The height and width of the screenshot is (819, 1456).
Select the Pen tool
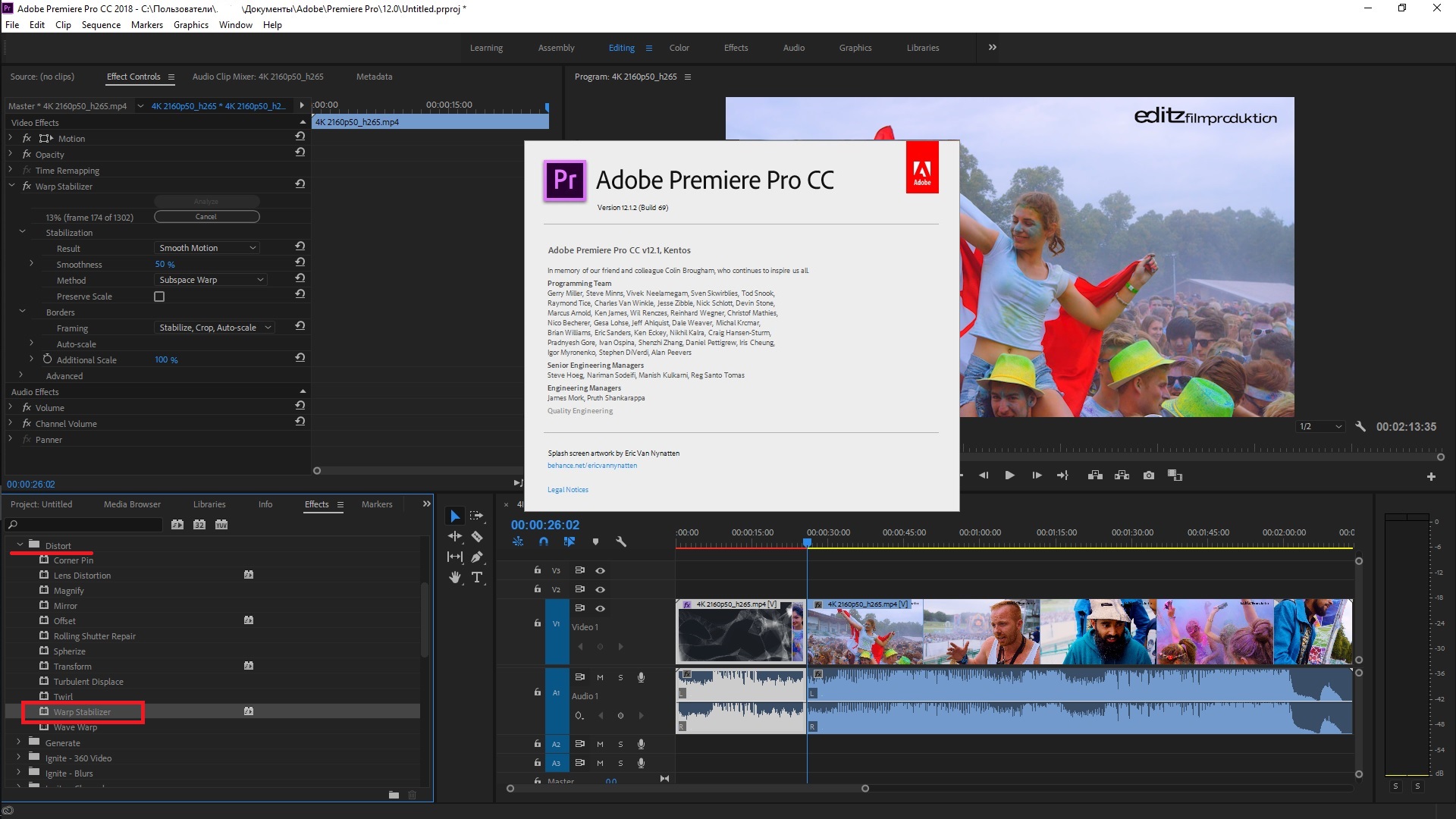476,557
